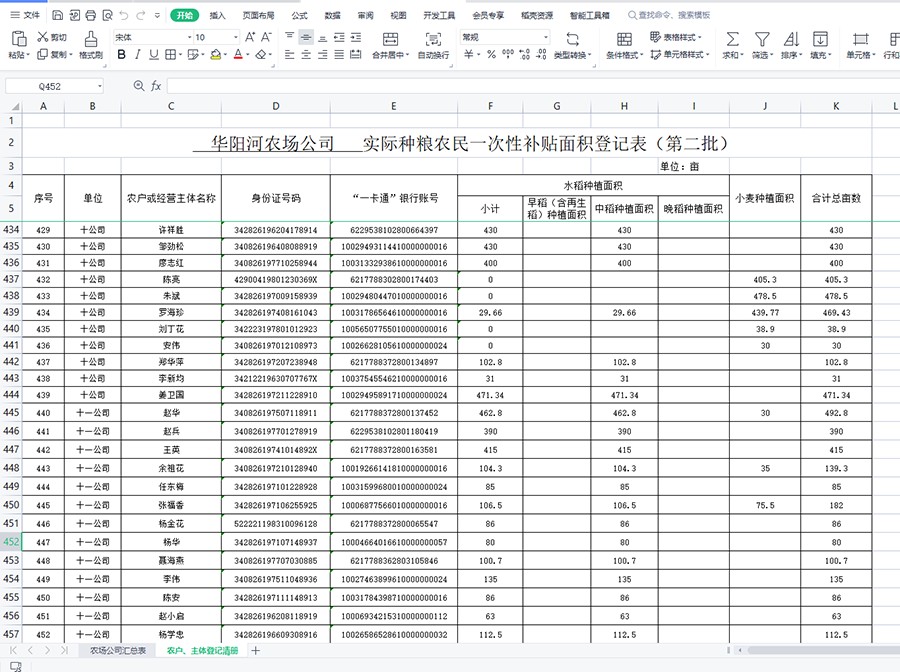Click the Insert Function fx icon
The width and height of the screenshot is (900, 672).
(156, 86)
